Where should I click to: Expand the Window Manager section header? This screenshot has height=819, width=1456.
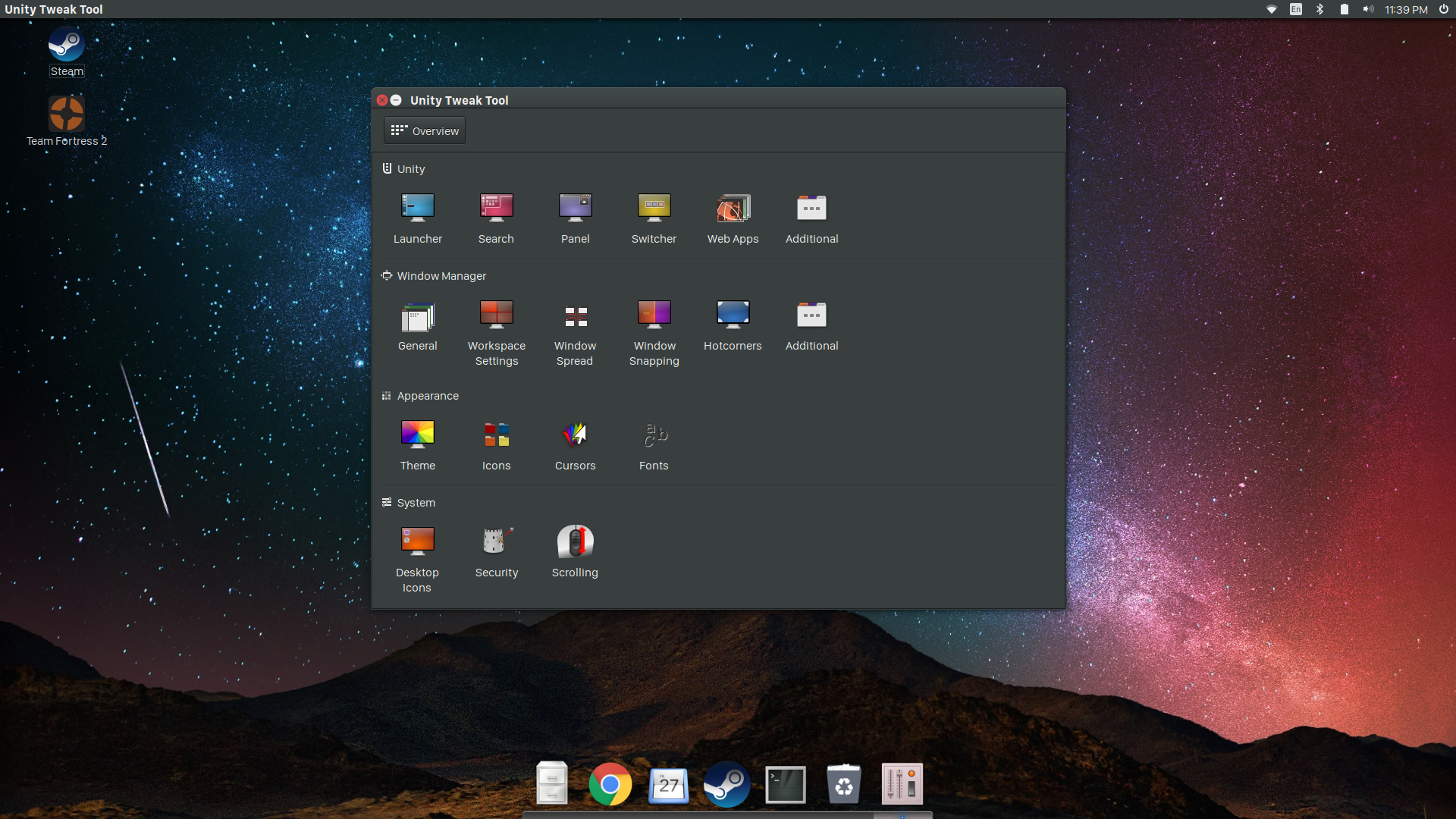tap(441, 275)
